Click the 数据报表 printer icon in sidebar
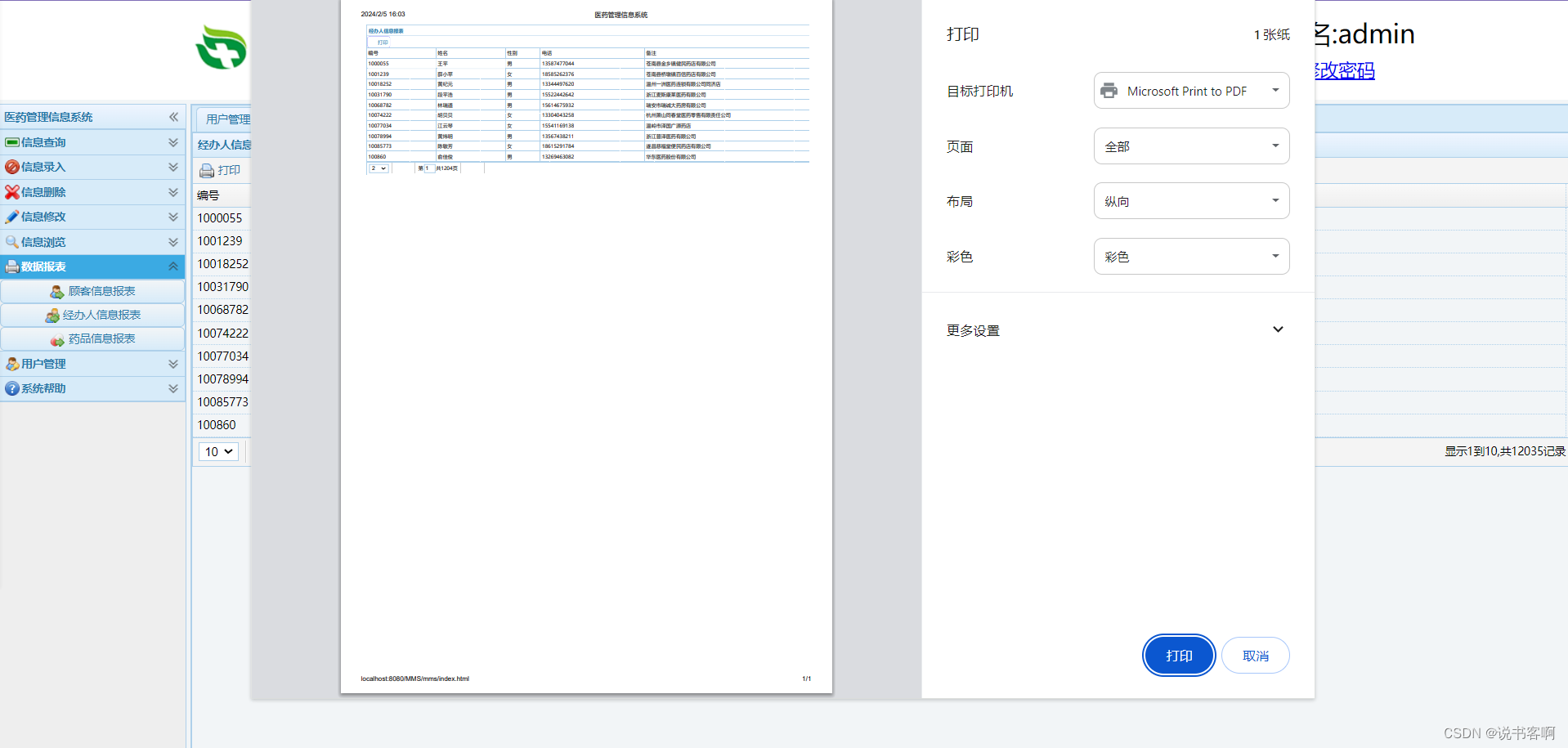 coord(12,267)
